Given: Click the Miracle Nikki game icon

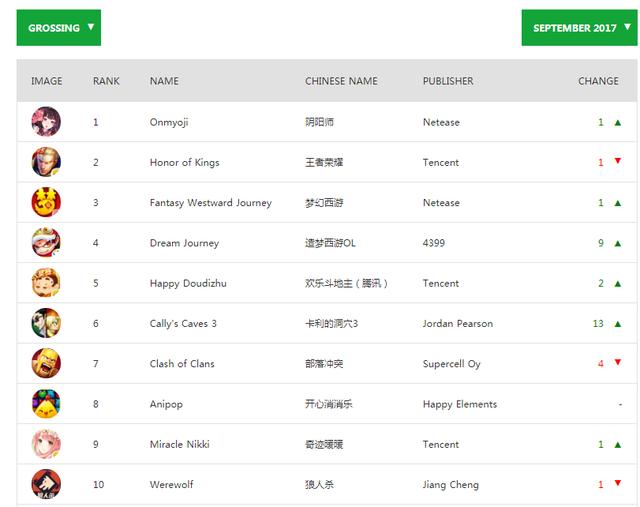Looking at the screenshot, I should pyautogui.click(x=46, y=444).
